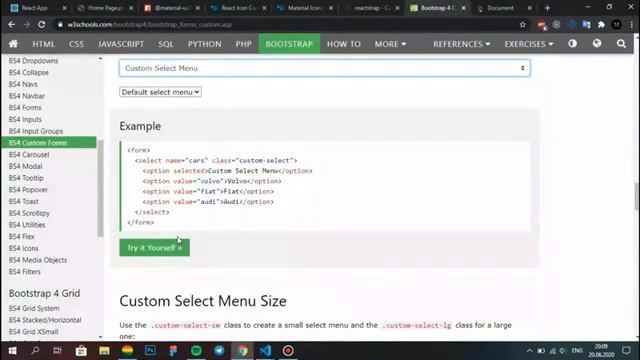
Task: Open BS4 Modal in sidebar
Action: 25,166
